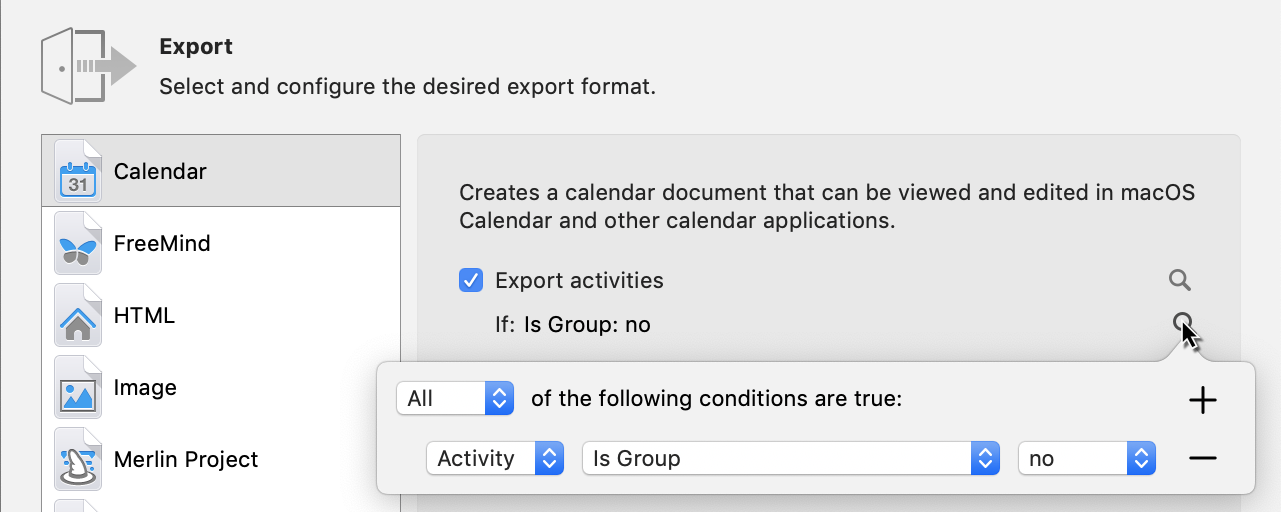Screen dimensions: 1281x512
Task: Click the magnifier next to Is Group rule
Action: pos(1182,323)
